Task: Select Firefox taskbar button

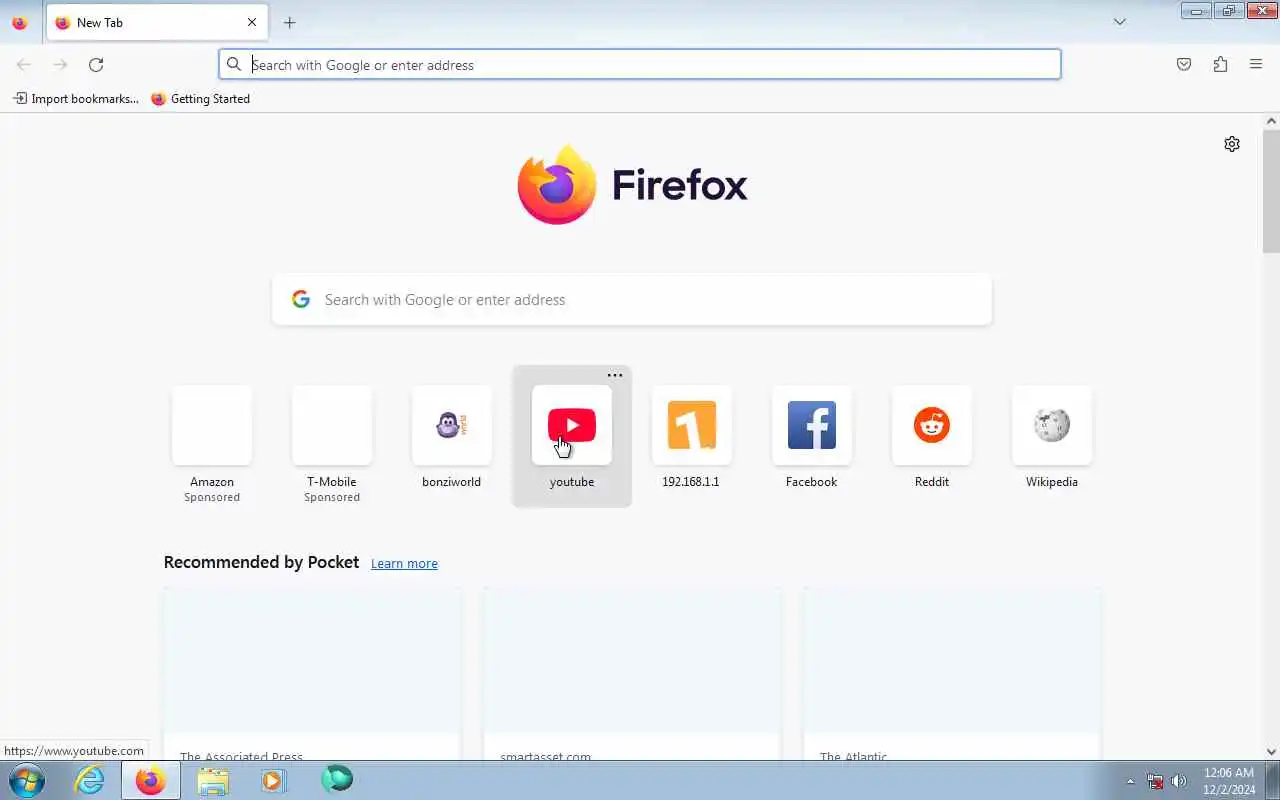Action: click(x=151, y=780)
